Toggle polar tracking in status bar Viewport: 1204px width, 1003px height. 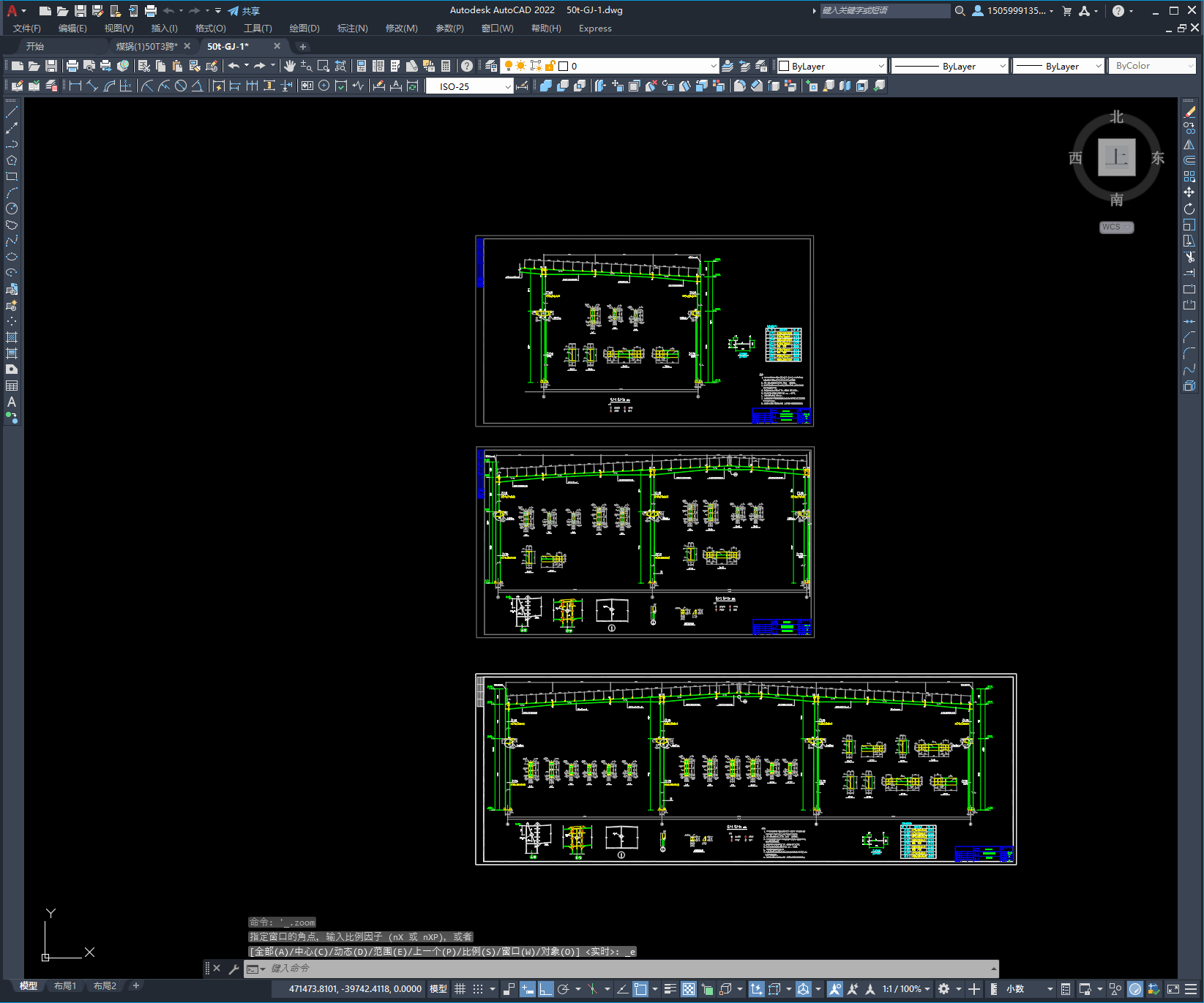pyautogui.click(x=563, y=989)
